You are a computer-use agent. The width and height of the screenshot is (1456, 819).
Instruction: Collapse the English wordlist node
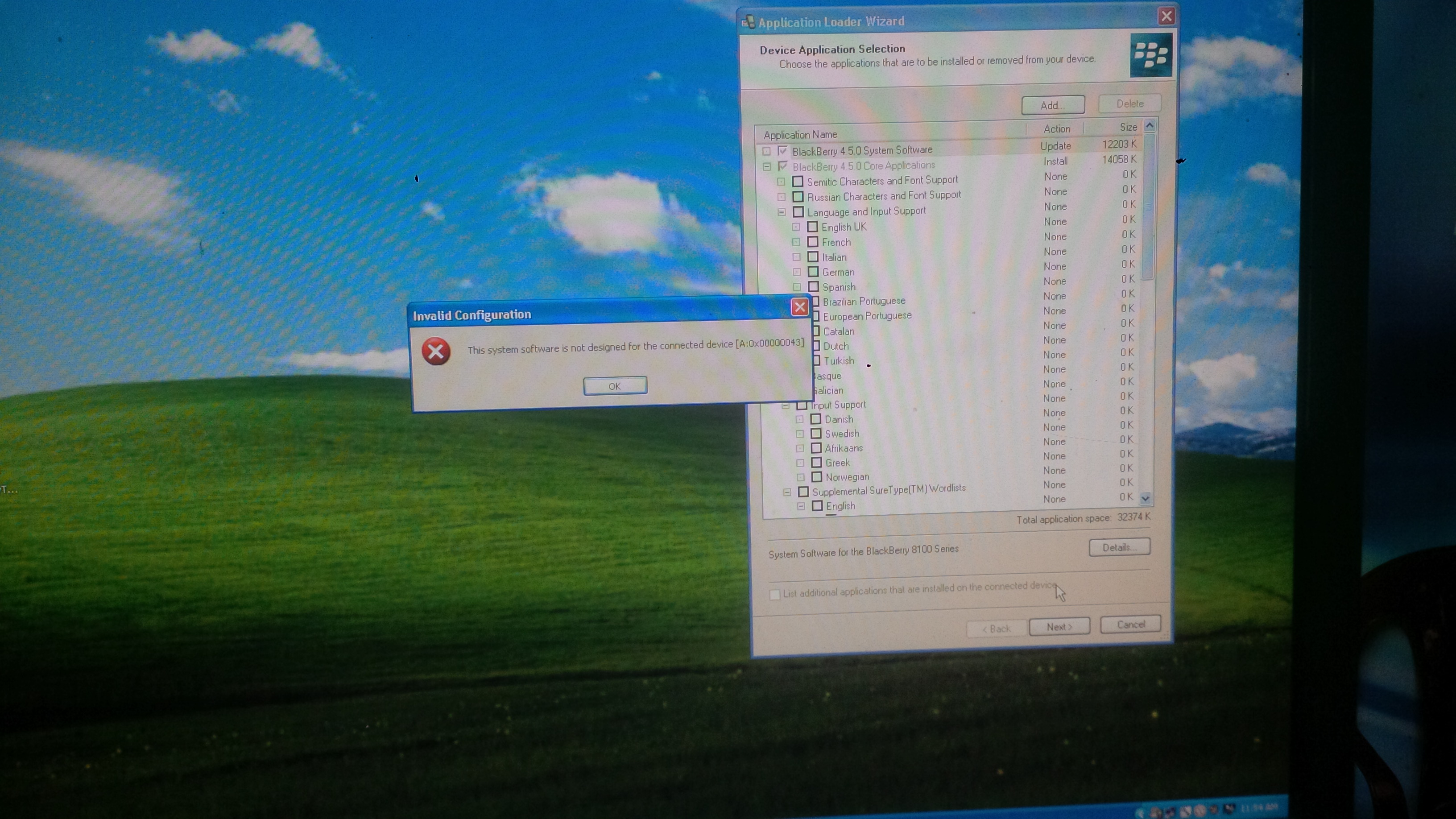pyautogui.click(x=801, y=506)
